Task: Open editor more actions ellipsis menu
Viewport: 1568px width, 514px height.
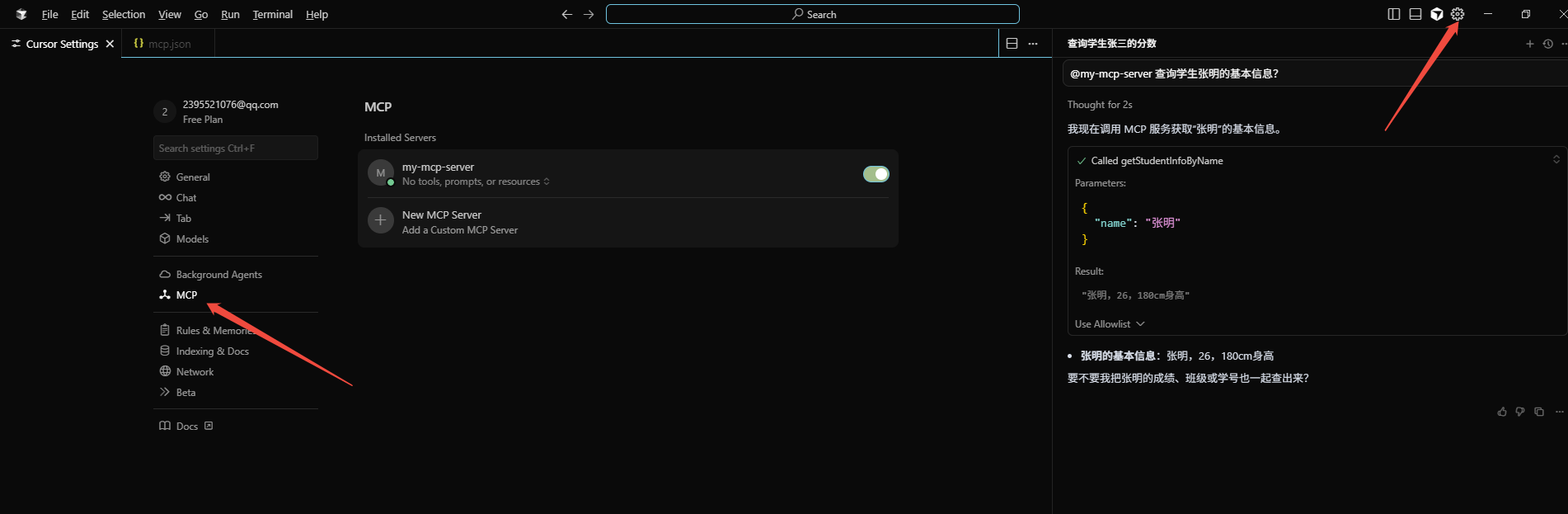Action: (1033, 44)
